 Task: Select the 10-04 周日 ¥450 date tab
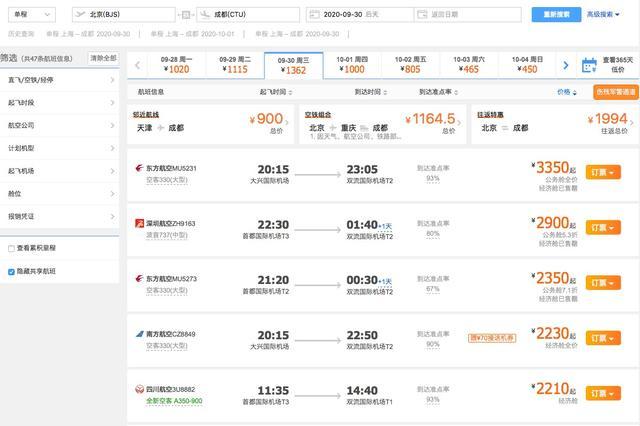[527, 65]
